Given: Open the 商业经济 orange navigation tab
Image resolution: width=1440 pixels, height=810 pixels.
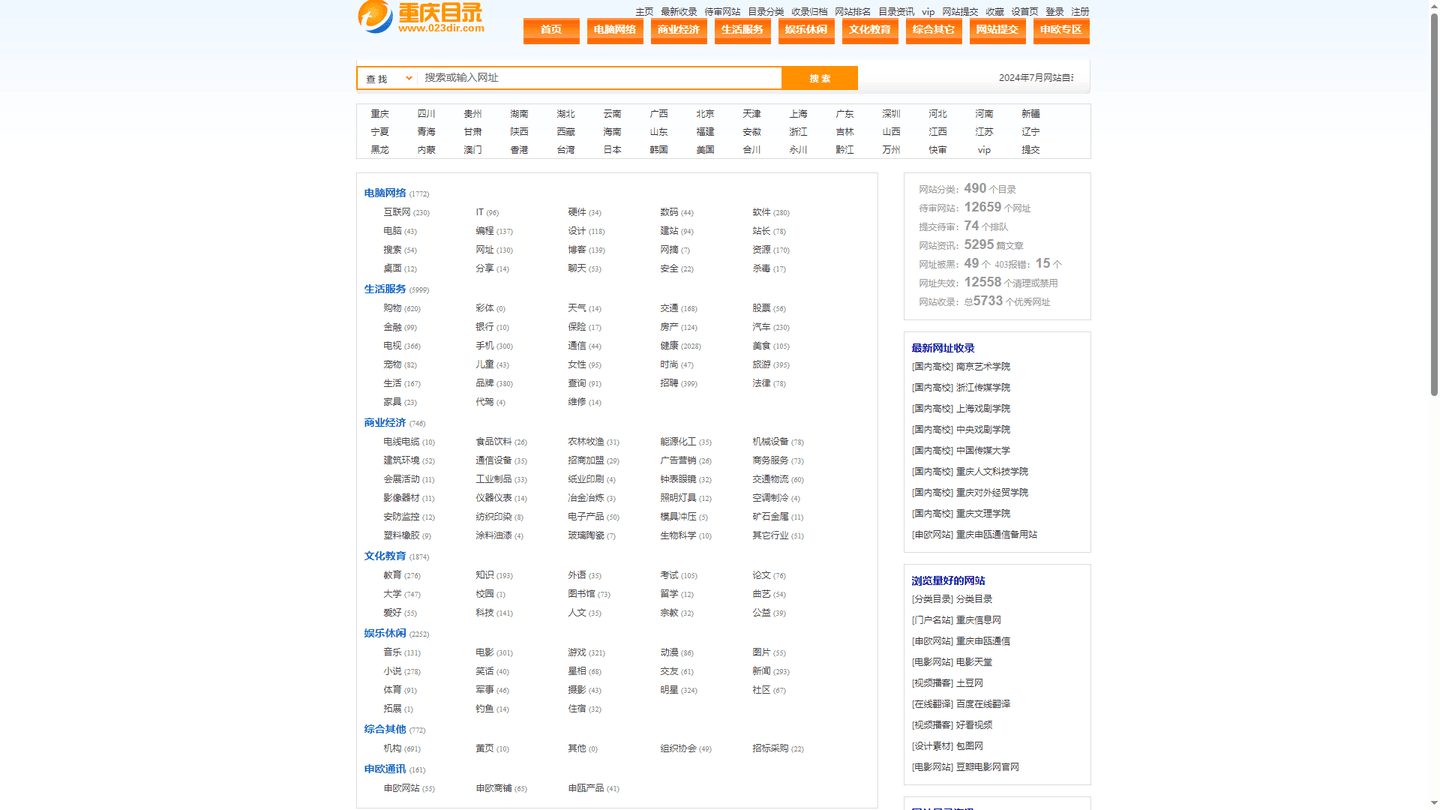Looking at the screenshot, I should pyautogui.click(x=678, y=30).
